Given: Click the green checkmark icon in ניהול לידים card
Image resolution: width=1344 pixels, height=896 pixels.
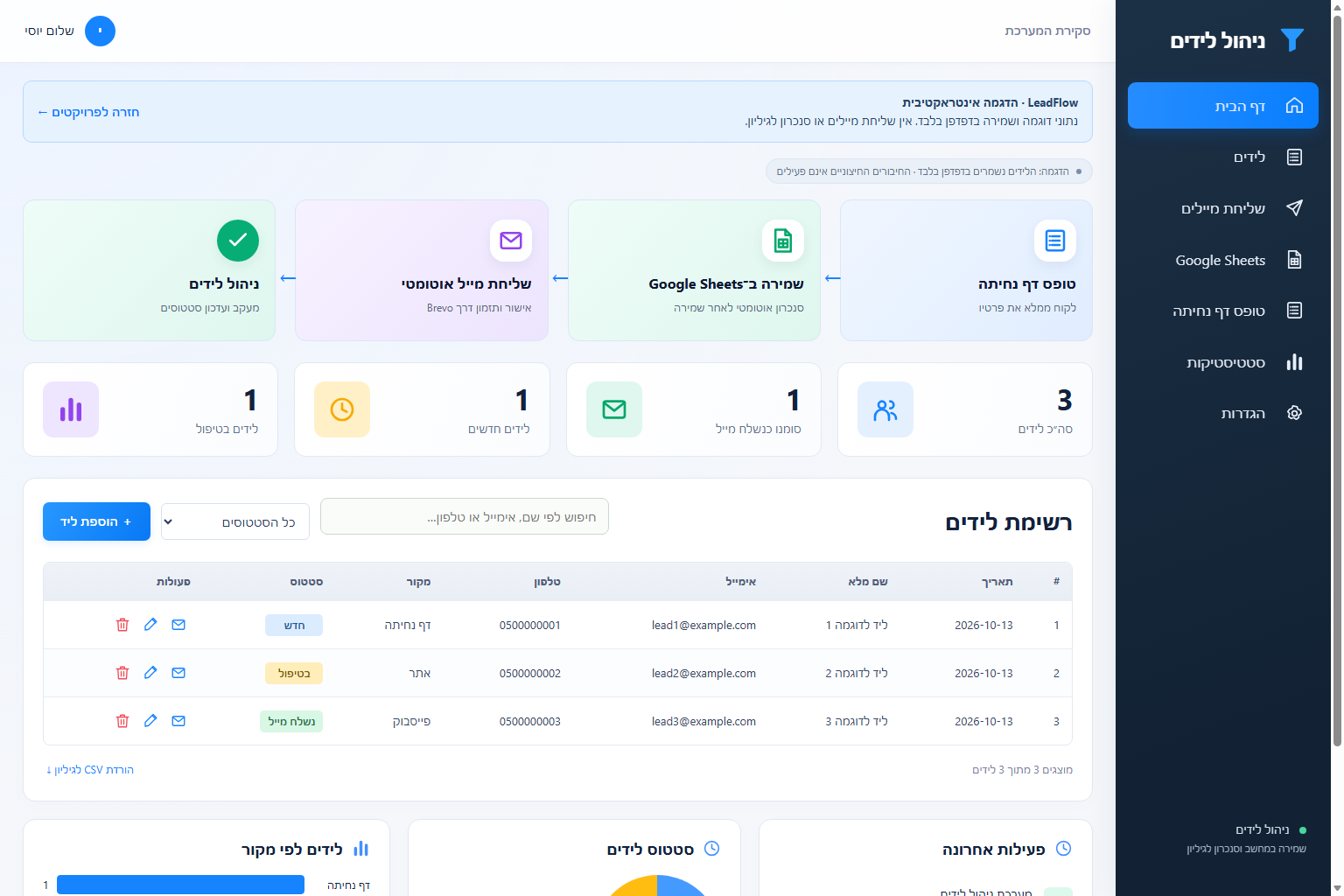Looking at the screenshot, I should coord(238,241).
